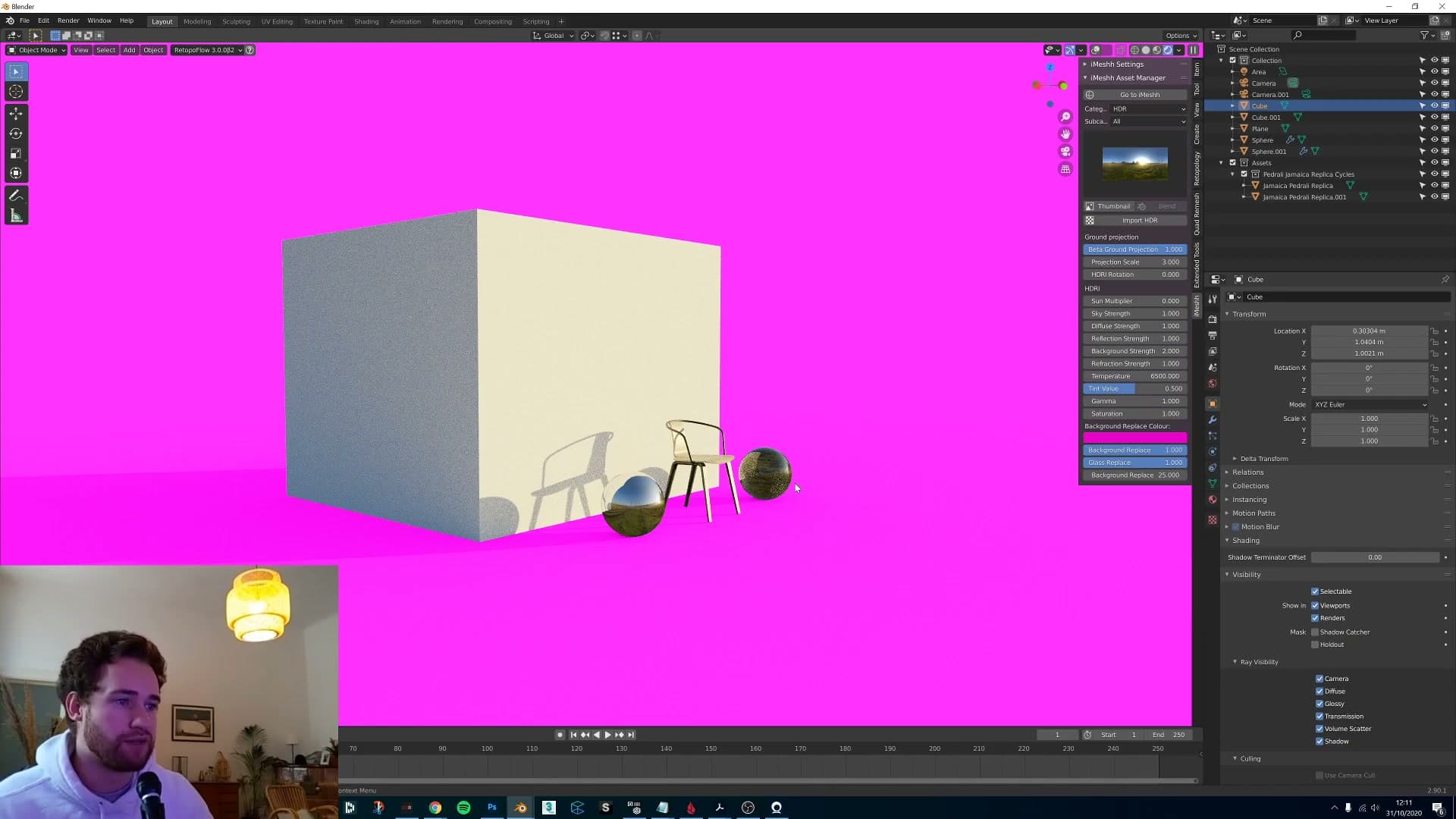Screen dimensions: 1456x819
Task: Toggle the Sphere.001 eye visibility icon
Action: [x=1434, y=152]
